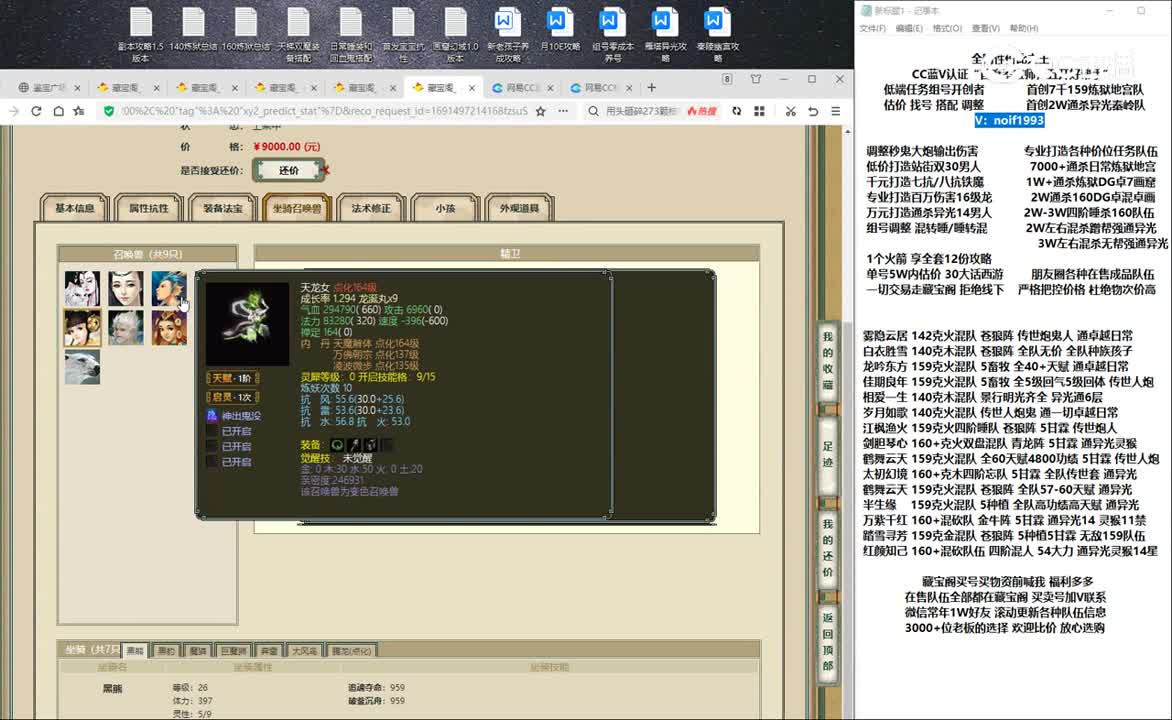Open the 坐骑召唤兽 tab
Viewport: 1172px width, 720px height.
(297, 209)
